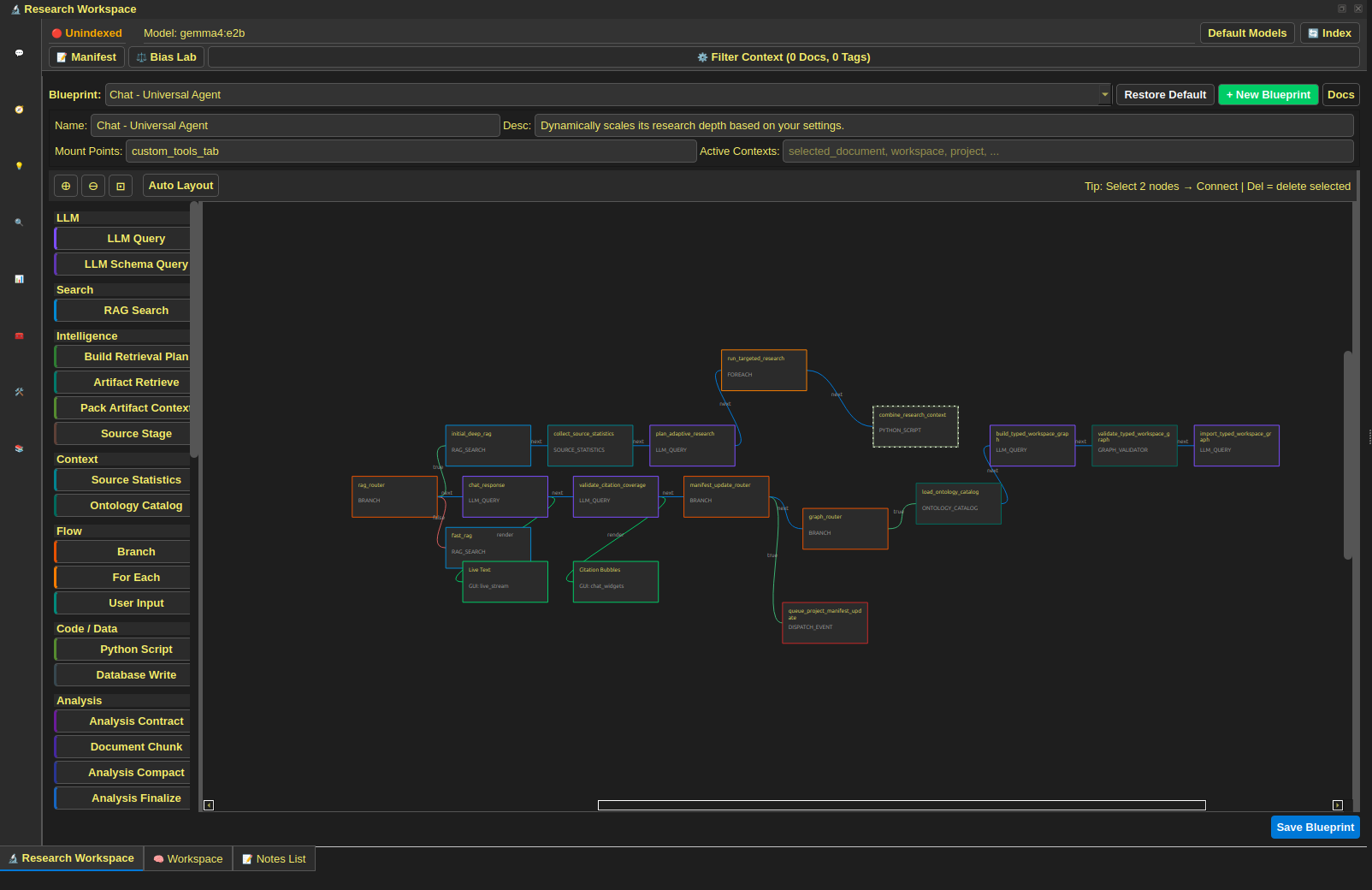This screenshot has height=890, width=1372.
Task: Add a Branch flow node
Action: click(123, 552)
